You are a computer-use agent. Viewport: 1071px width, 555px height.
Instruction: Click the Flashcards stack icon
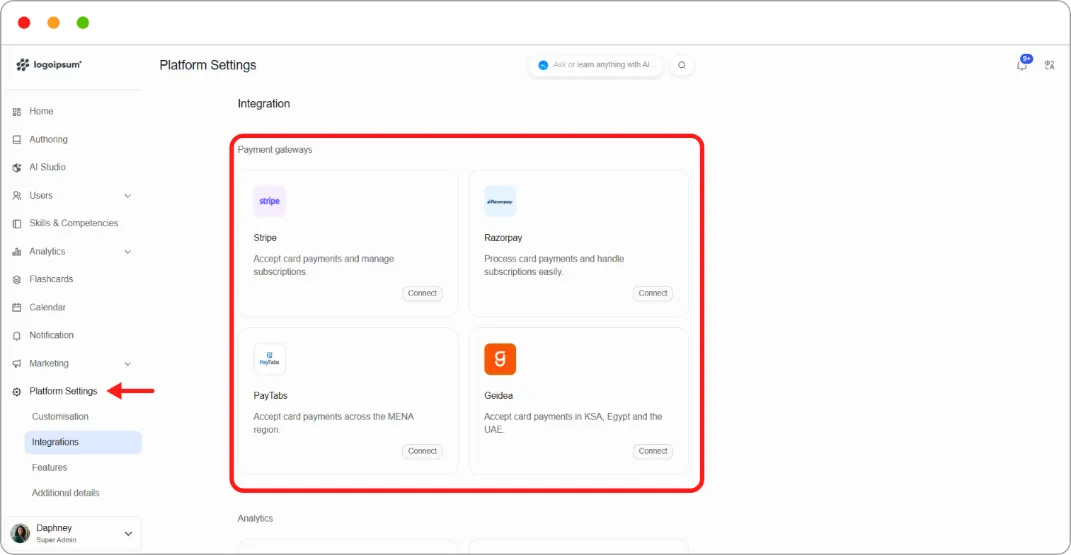(17, 280)
